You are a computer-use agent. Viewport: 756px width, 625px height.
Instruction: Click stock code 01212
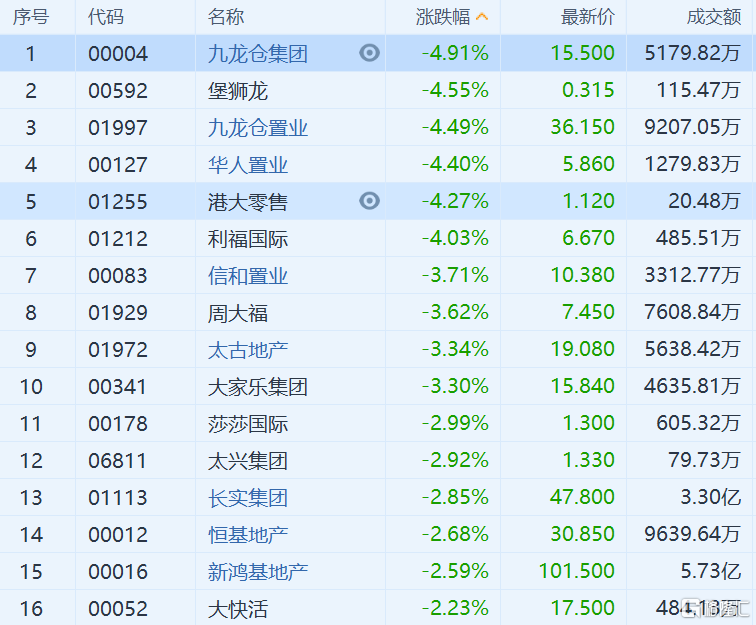pyautogui.click(x=118, y=239)
